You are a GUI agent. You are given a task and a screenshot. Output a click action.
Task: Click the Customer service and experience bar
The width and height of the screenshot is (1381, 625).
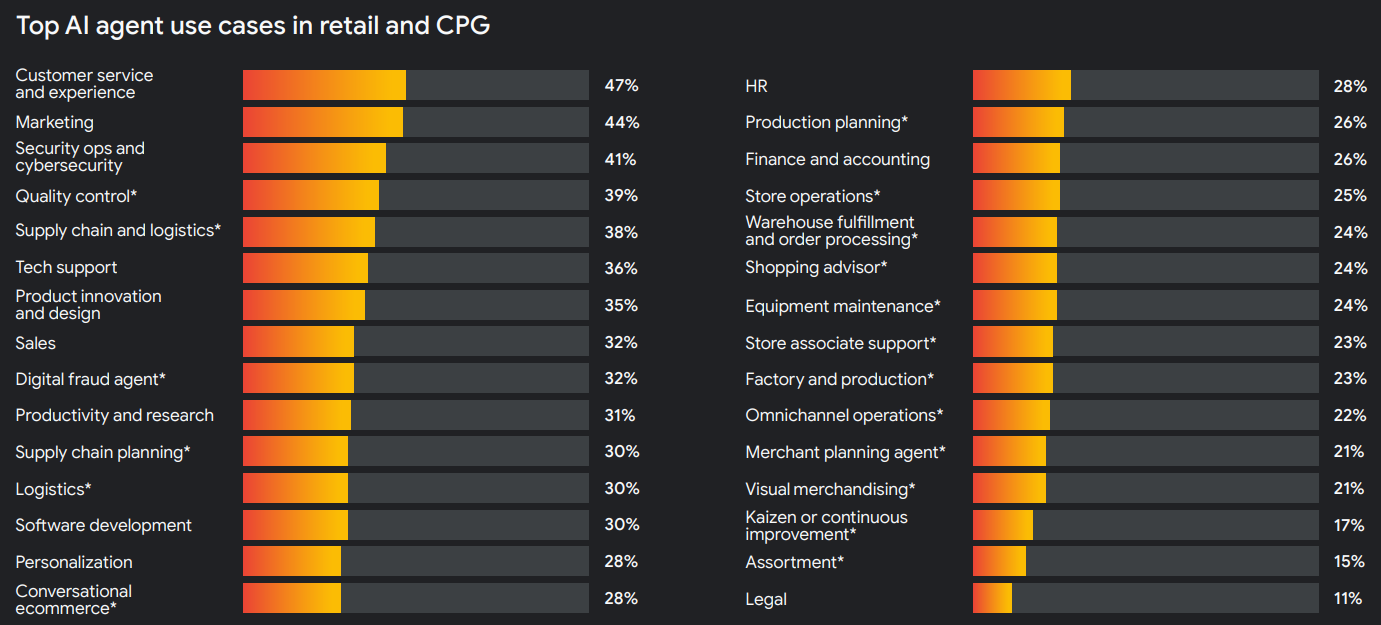point(415,85)
